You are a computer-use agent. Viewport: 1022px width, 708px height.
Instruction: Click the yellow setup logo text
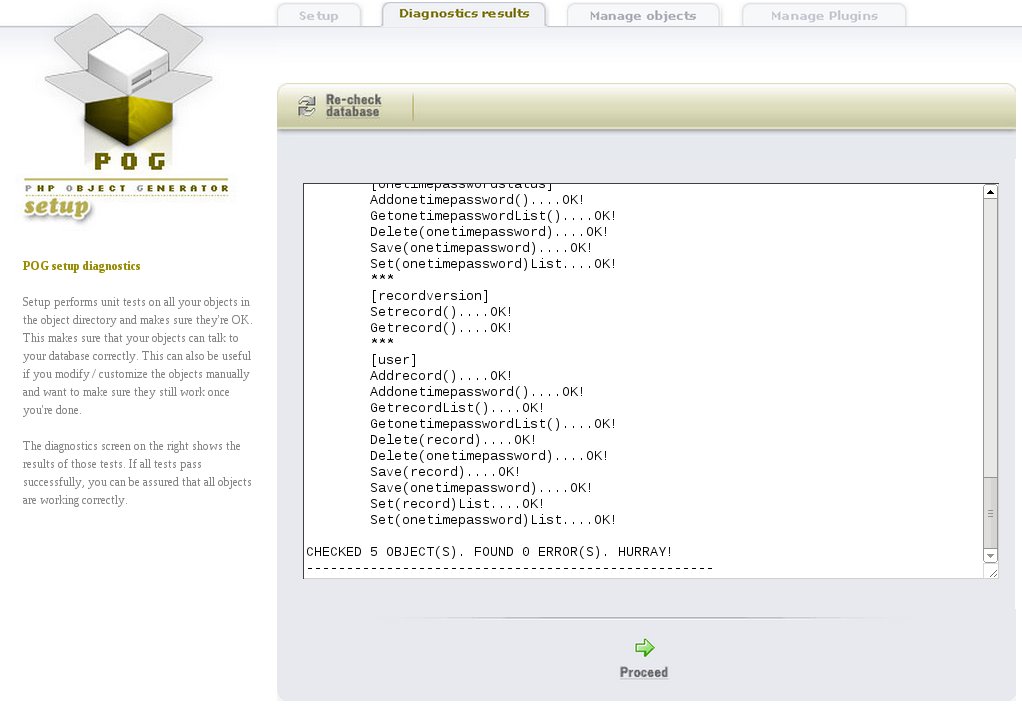click(x=57, y=208)
